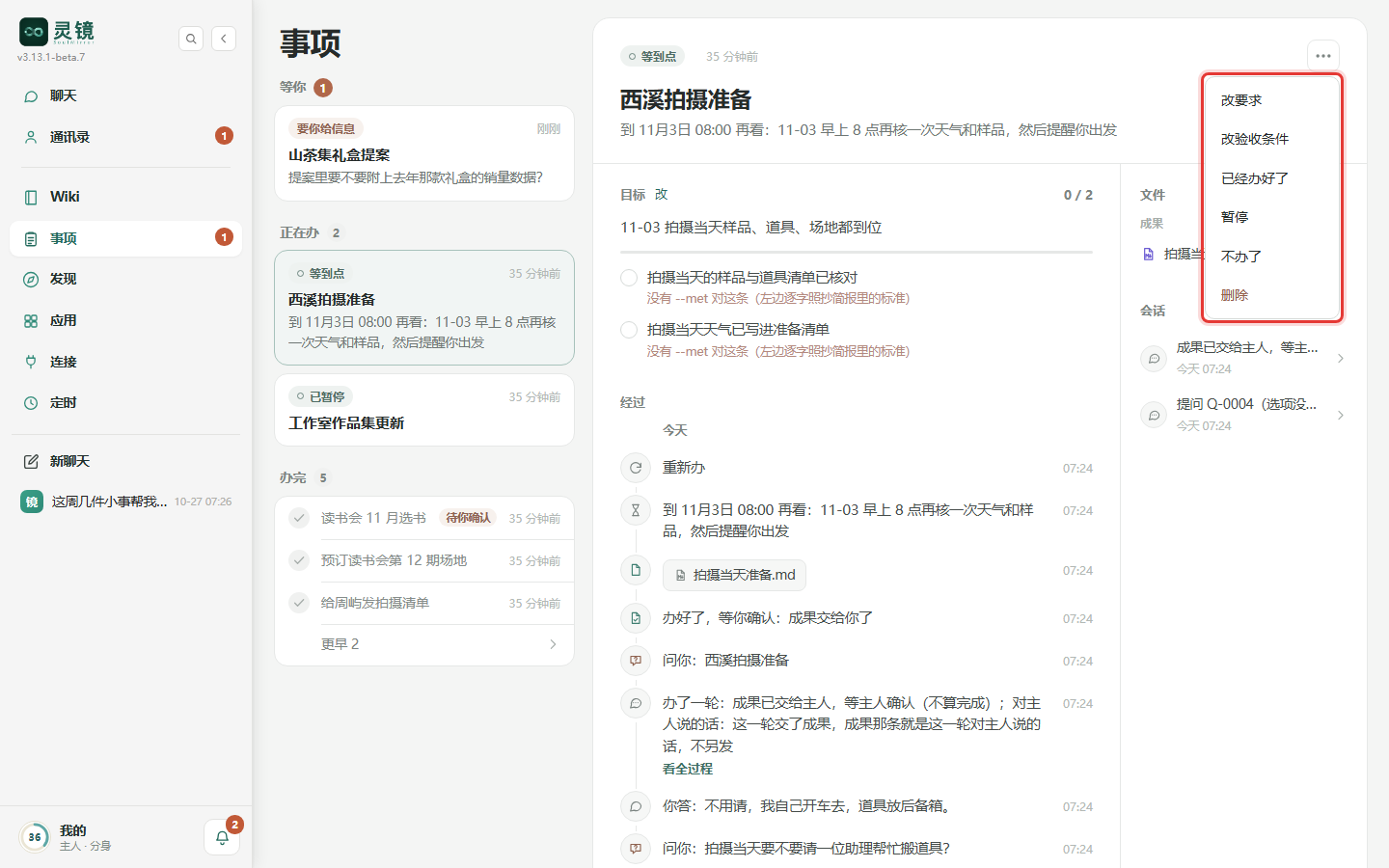Click the three-dots more menu button
The width and height of the screenshot is (1389, 868).
tap(1323, 56)
